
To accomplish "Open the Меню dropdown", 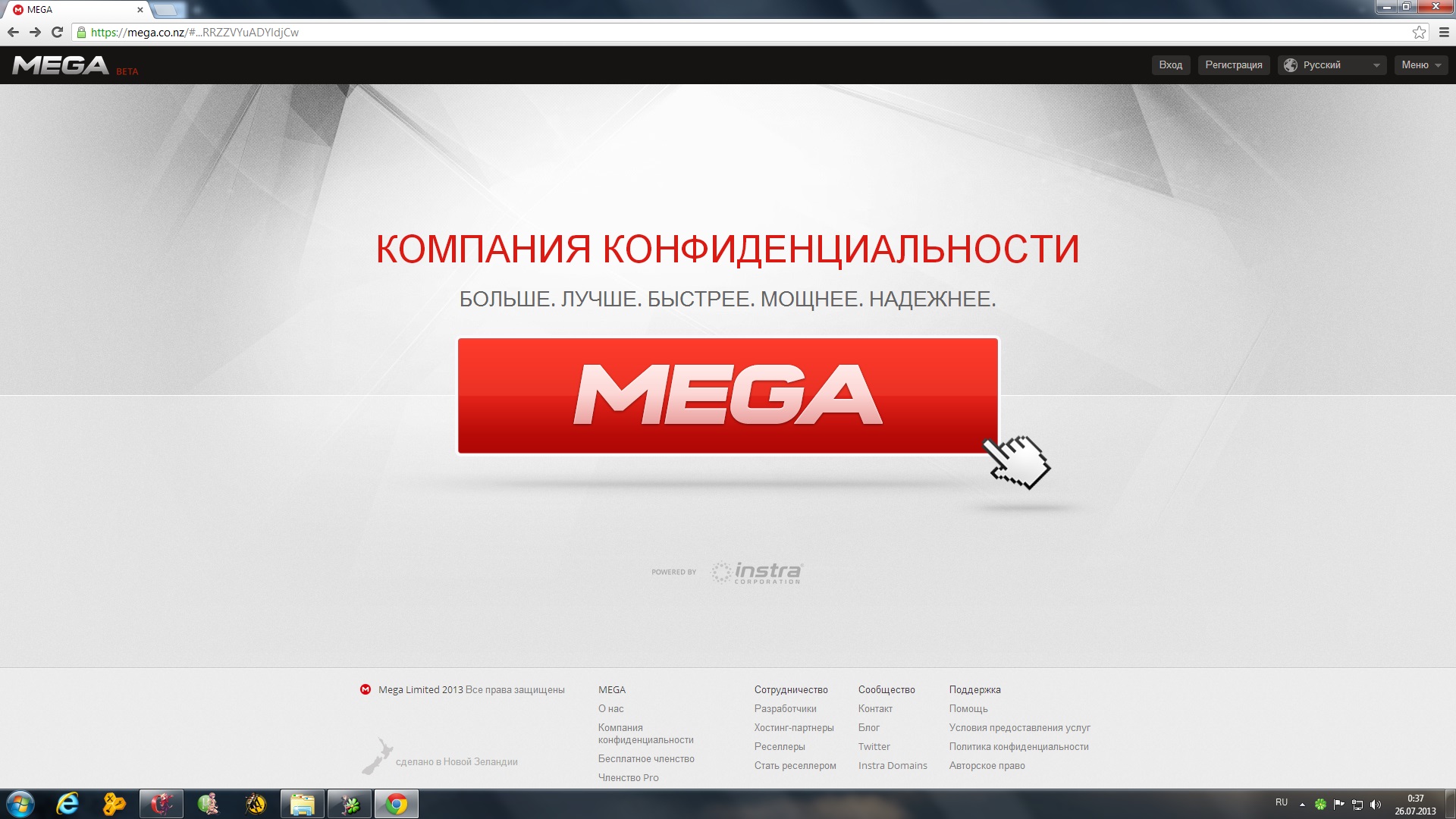I will pyautogui.click(x=1421, y=65).
